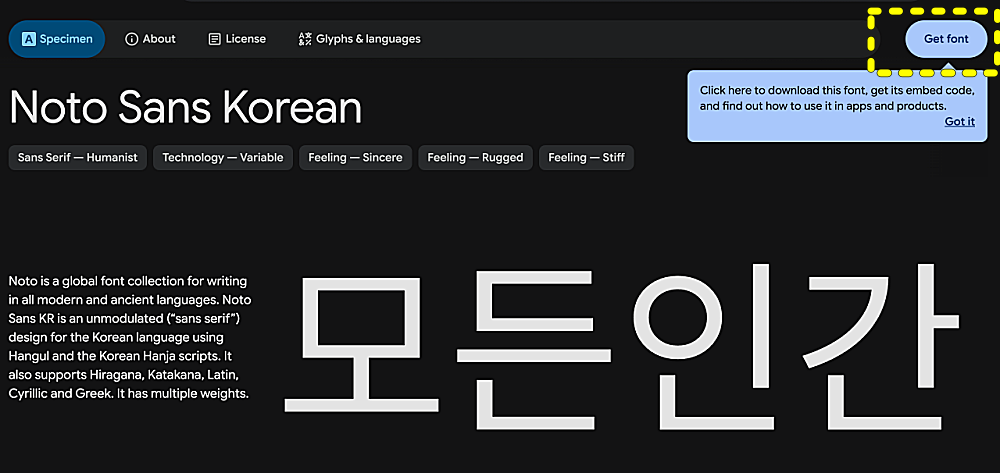Screen dimensions: 1000x473
Task: Switch to the About tab
Action: tap(150, 39)
